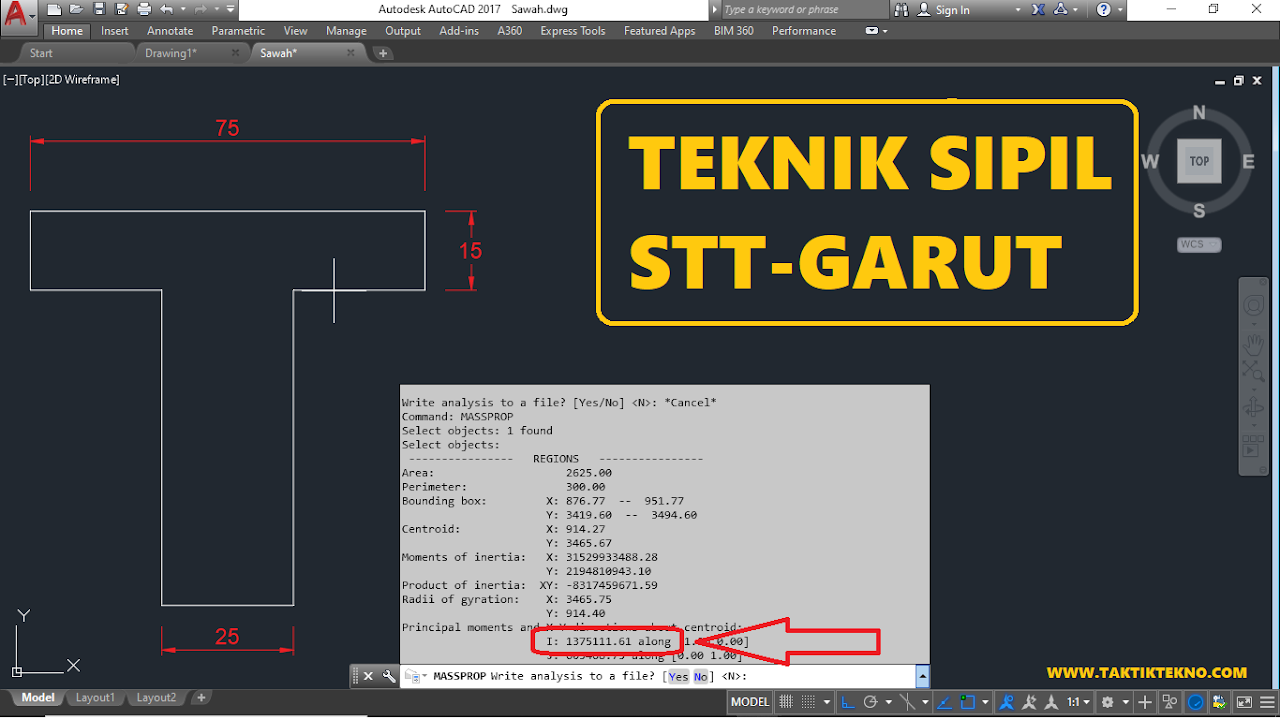
Task: Open Polar Tracking angle dropdown arrow
Action: pos(889,702)
